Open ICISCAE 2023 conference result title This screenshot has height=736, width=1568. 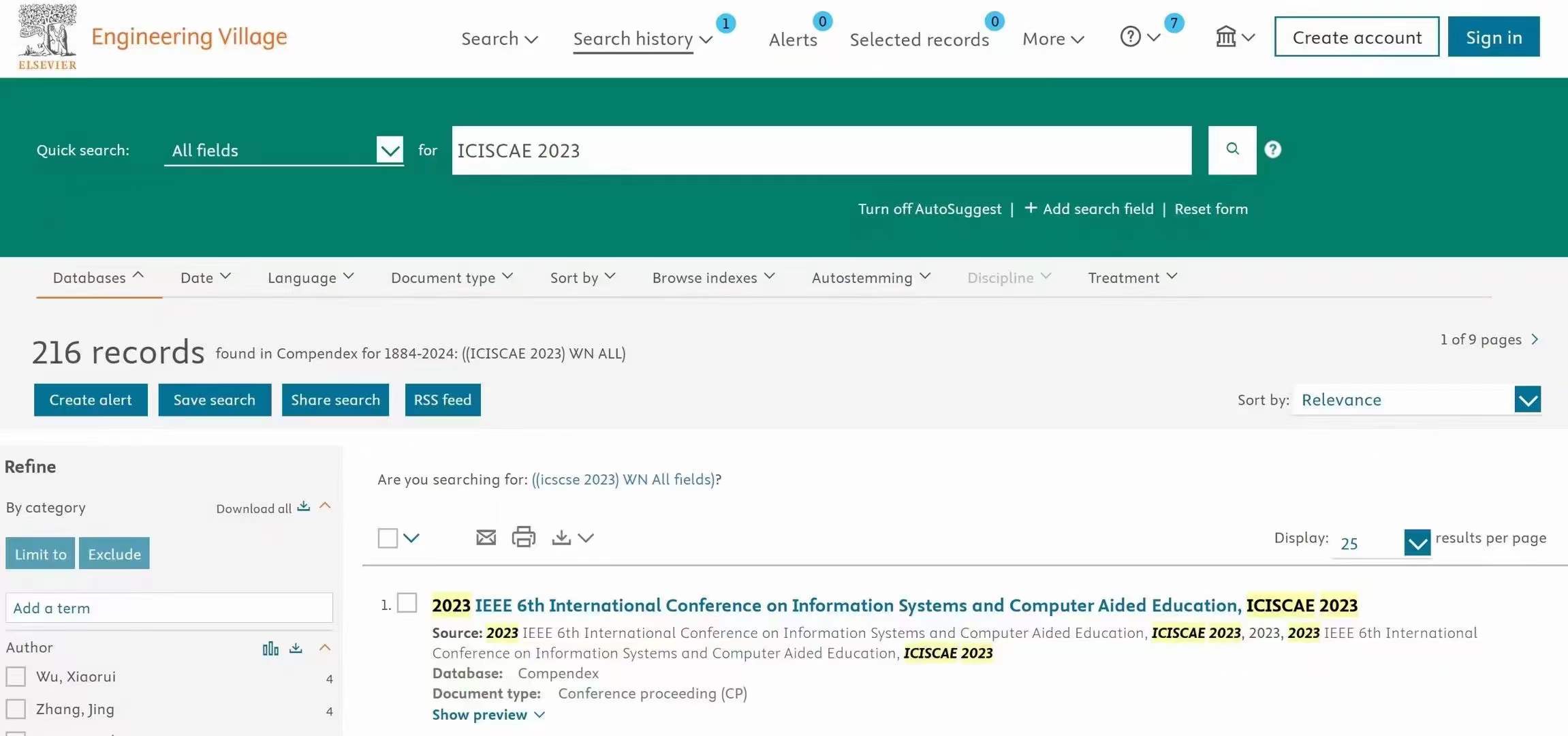coord(894,605)
